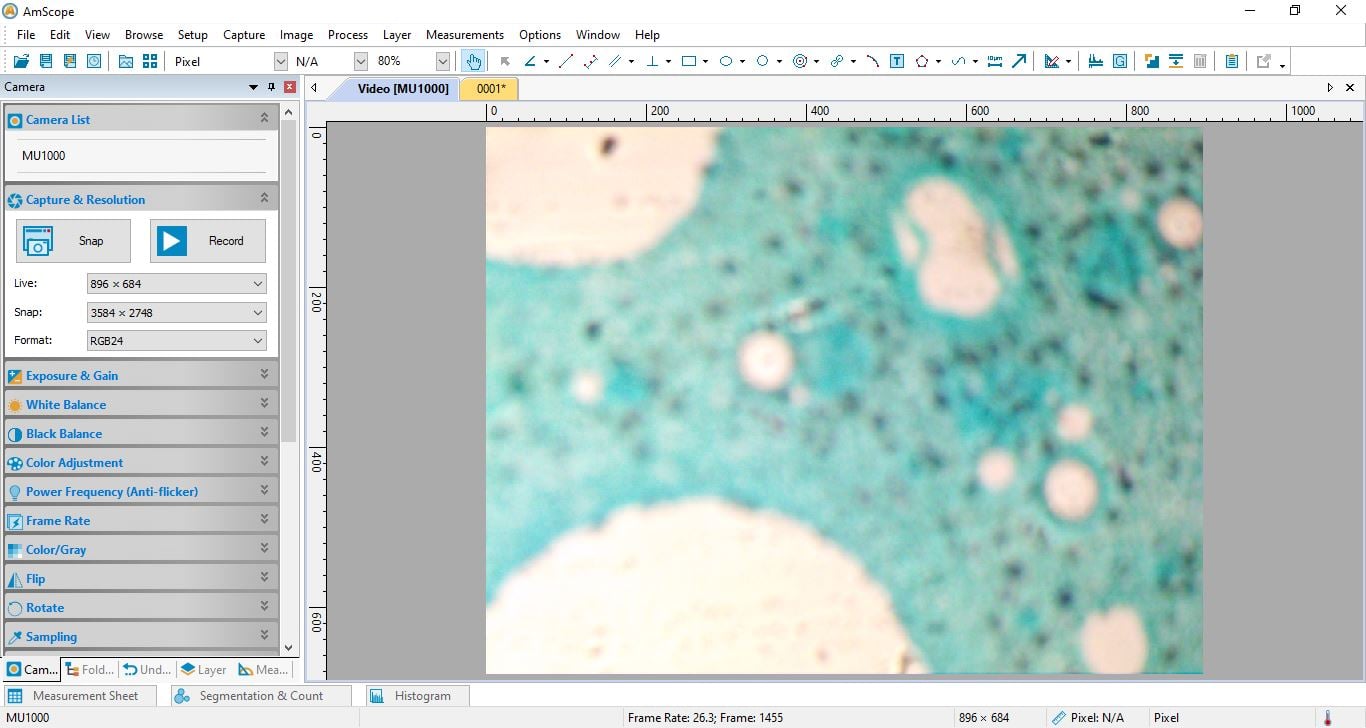
Task: Select the Arrow annotation tool
Action: click(x=1019, y=61)
